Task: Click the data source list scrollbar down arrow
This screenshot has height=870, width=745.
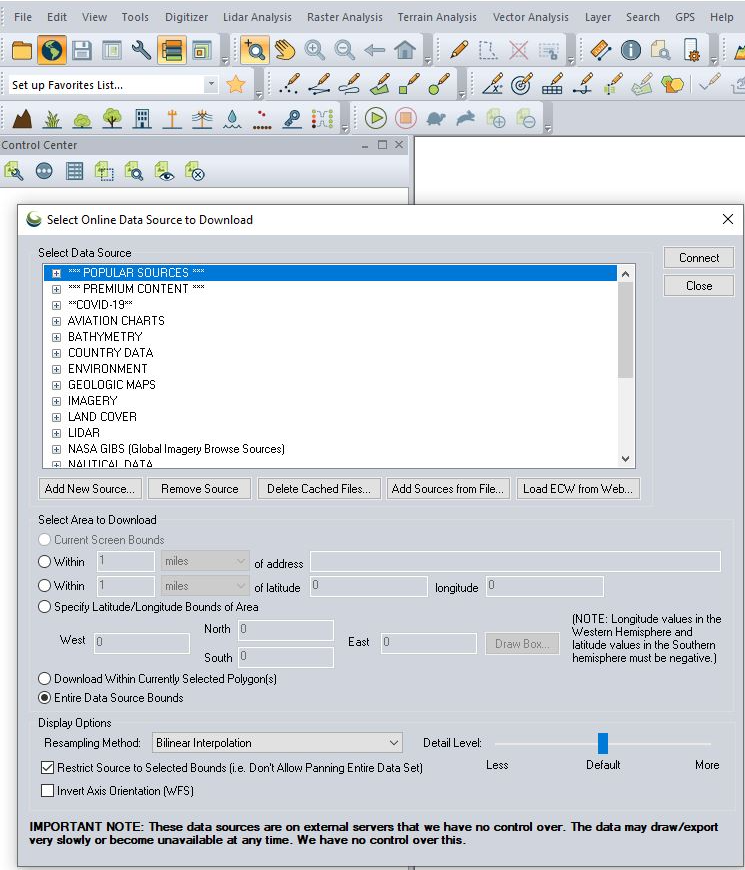Action: [626, 459]
